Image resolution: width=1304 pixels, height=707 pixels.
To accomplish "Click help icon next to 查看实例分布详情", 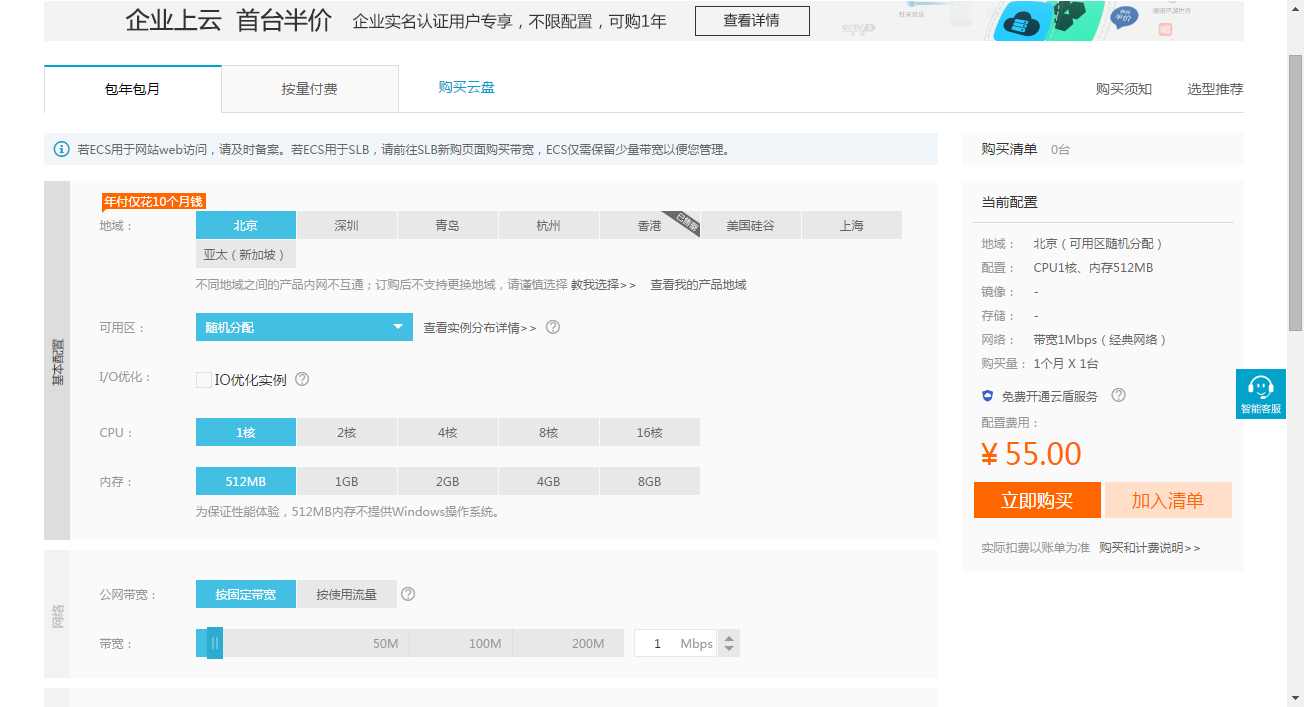I will (x=553, y=327).
